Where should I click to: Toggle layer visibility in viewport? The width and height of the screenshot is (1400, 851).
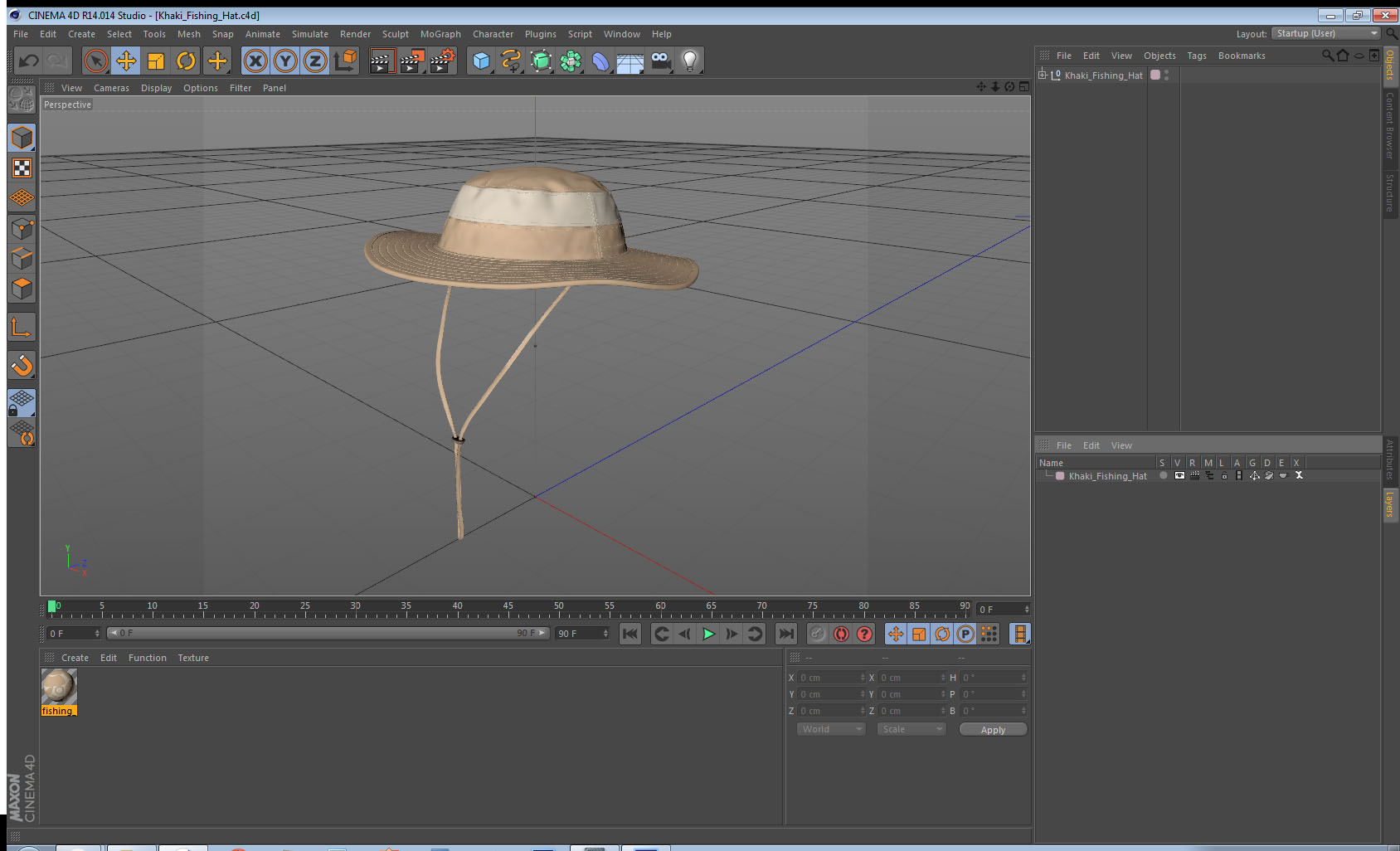pyautogui.click(x=1179, y=475)
